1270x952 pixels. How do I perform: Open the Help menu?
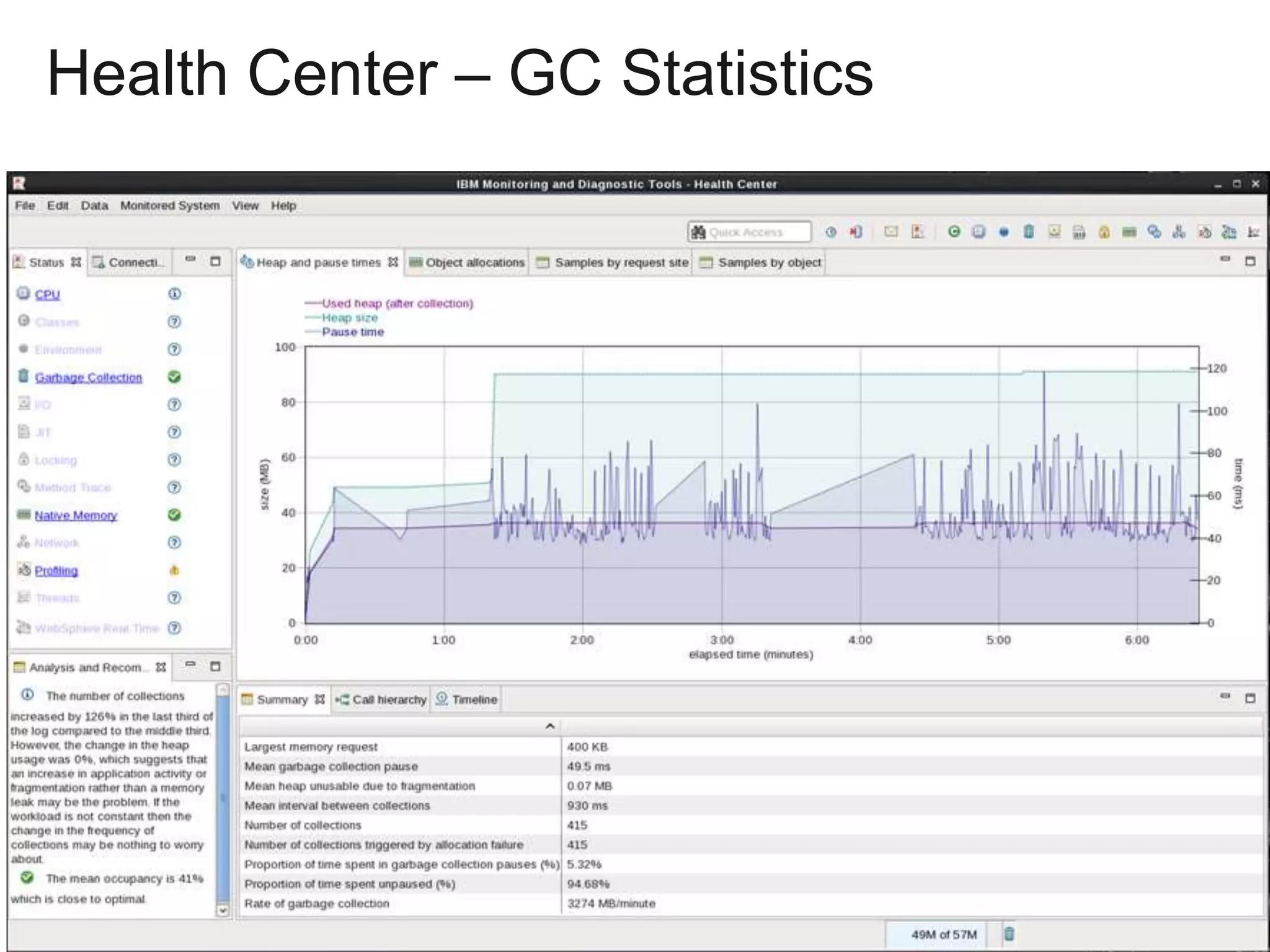tap(283, 205)
